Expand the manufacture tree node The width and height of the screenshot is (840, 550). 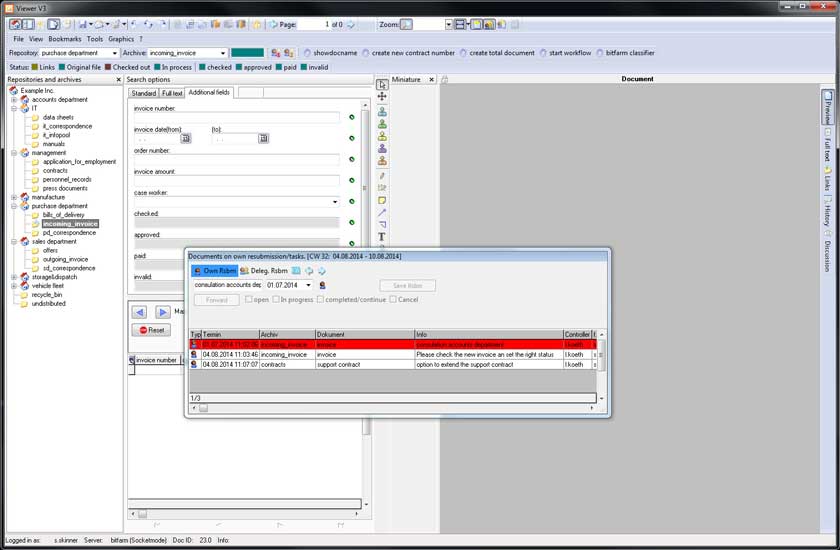[14, 197]
